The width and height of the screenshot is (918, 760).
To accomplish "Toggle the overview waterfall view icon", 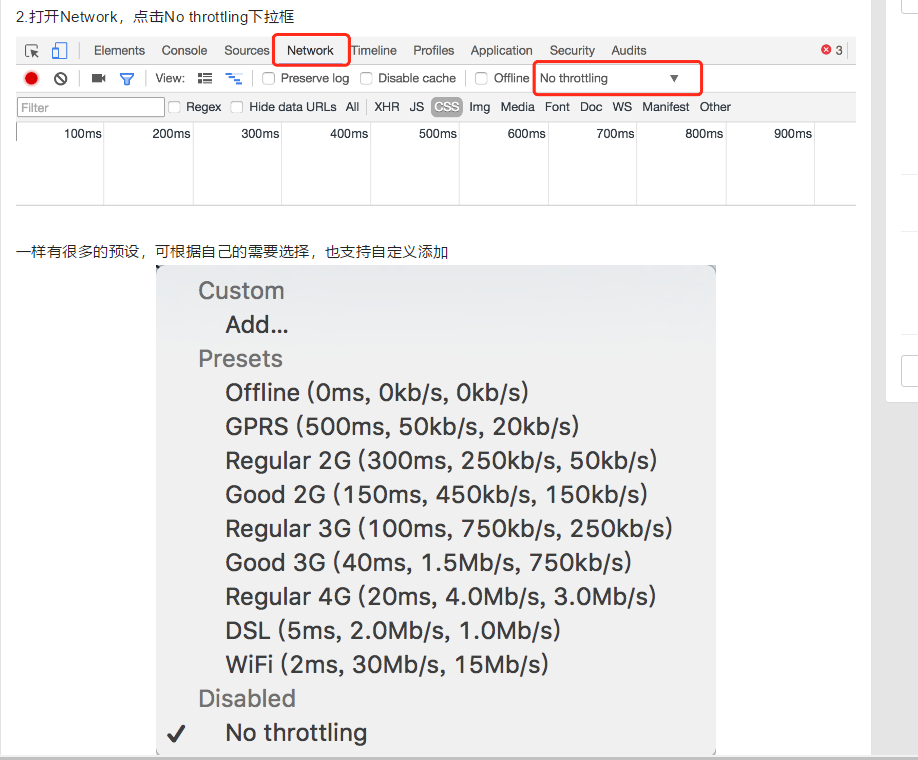I will click(x=234, y=78).
